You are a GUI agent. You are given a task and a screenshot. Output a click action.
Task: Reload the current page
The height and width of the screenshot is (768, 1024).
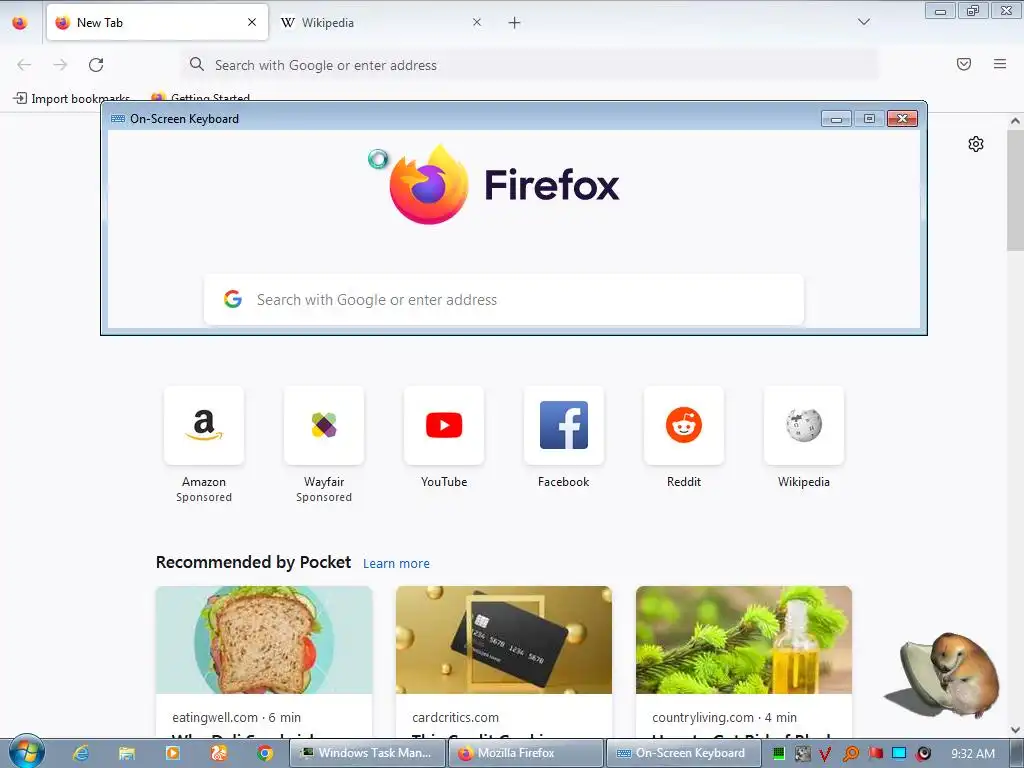tap(96, 65)
